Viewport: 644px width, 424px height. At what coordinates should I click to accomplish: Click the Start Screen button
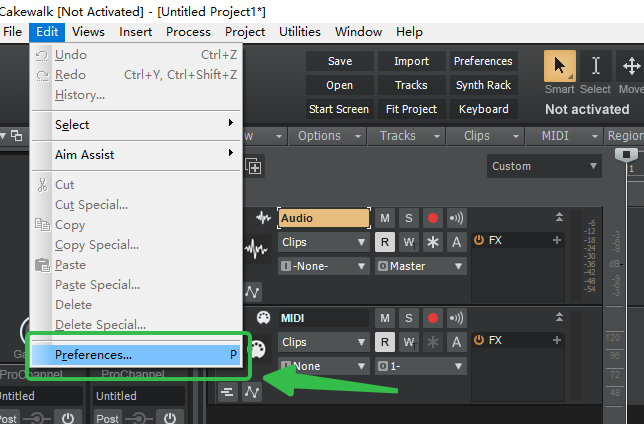click(340, 109)
